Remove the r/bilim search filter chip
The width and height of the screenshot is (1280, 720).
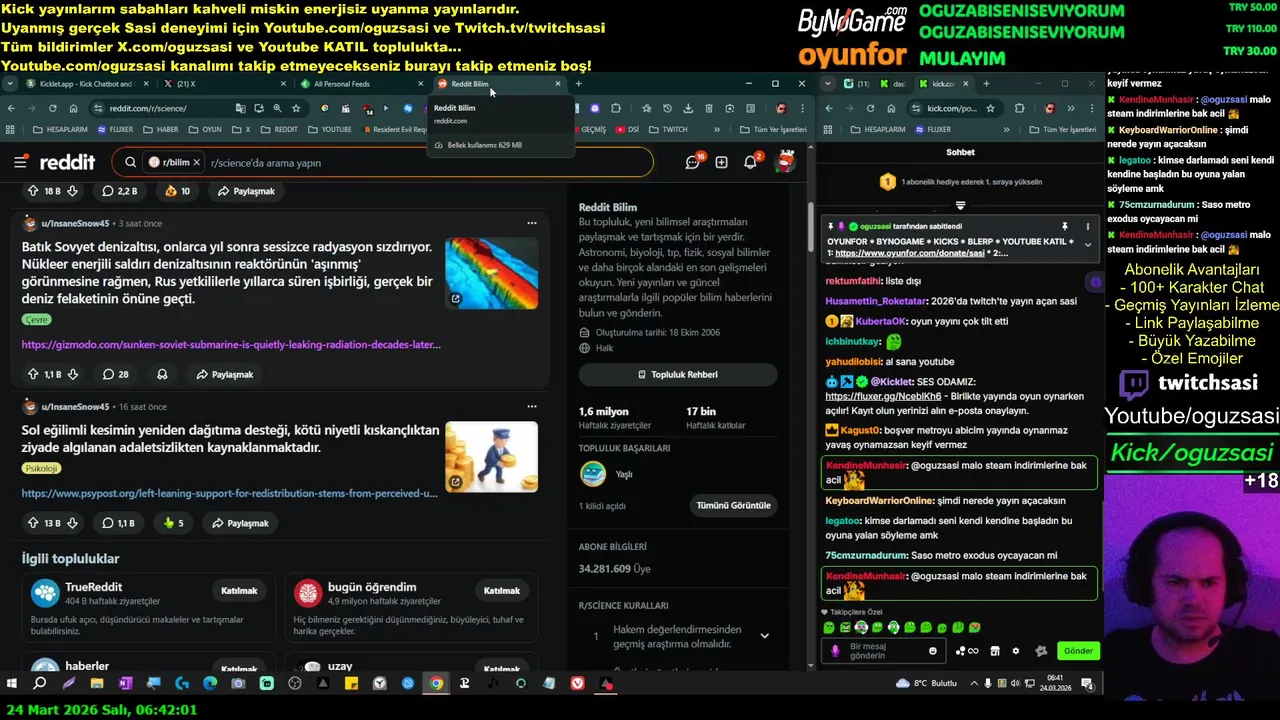(x=196, y=162)
